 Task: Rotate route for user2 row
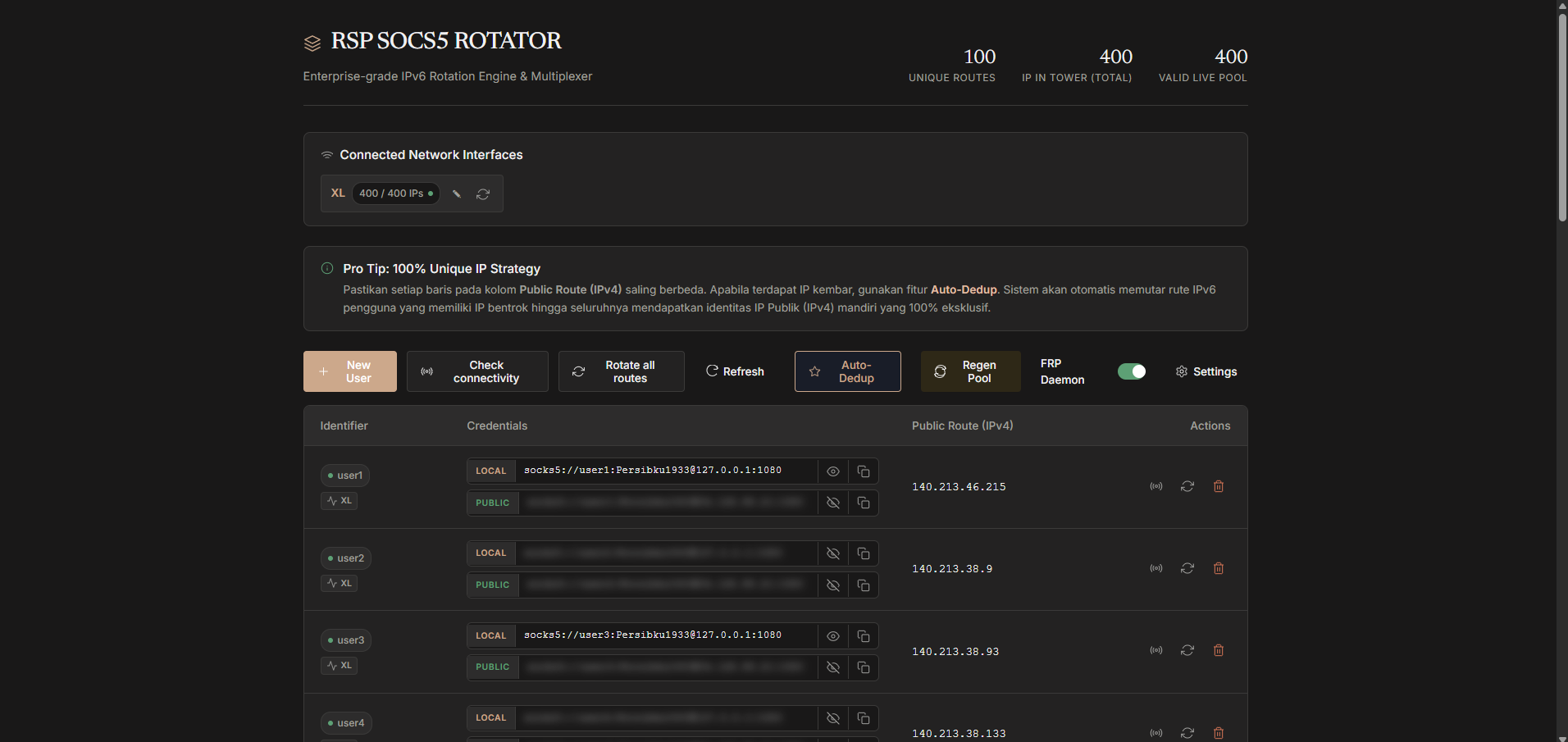coord(1187,568)
